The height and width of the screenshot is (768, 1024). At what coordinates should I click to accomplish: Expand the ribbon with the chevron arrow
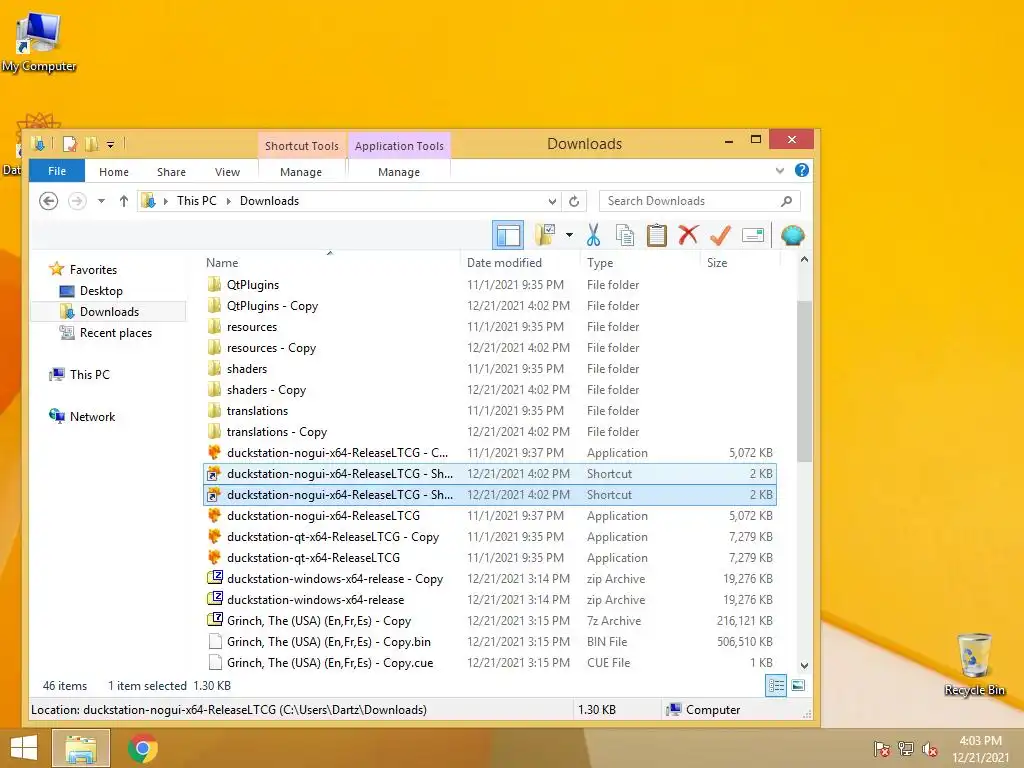(x=780, y=171)
